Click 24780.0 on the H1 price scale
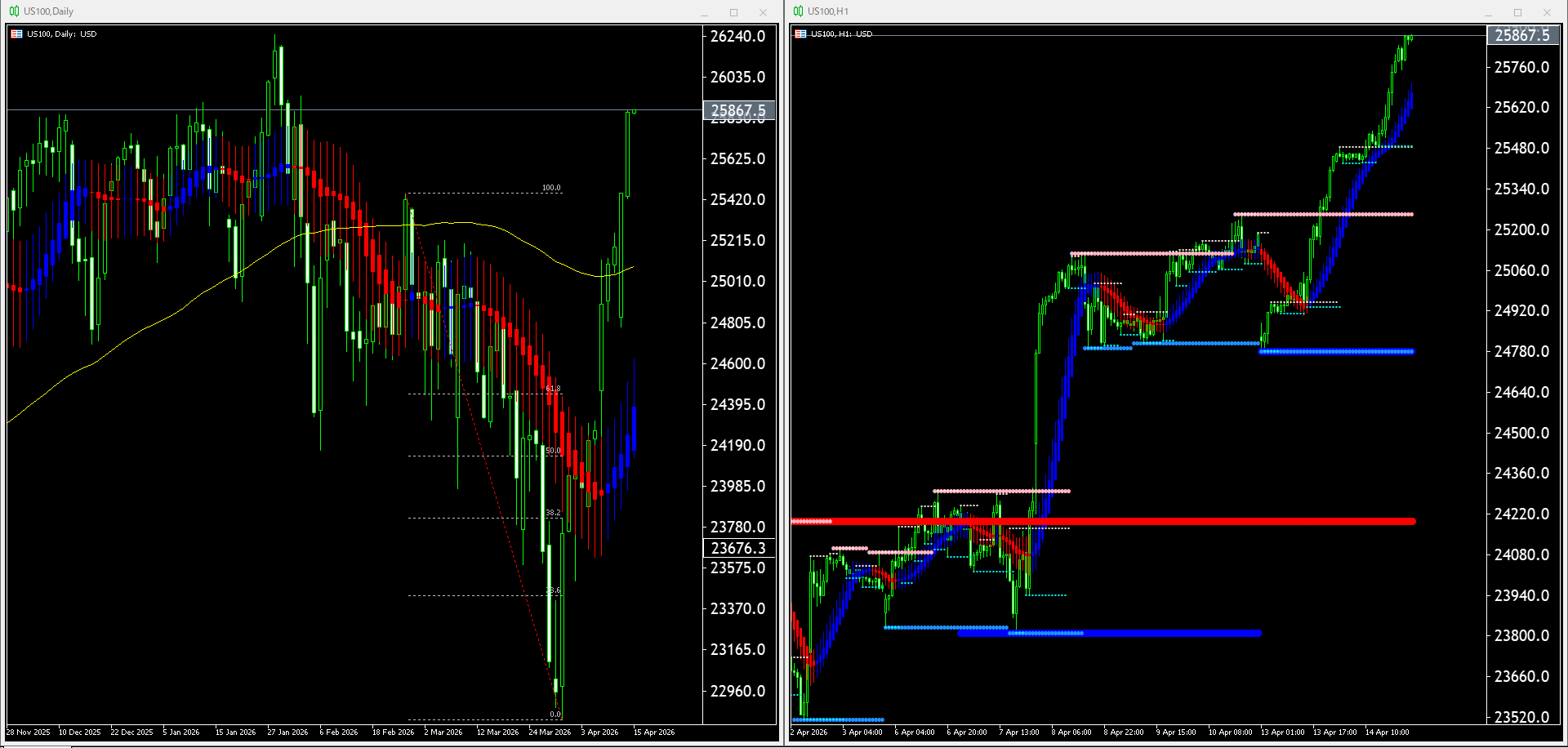The image size is (1568, 748). point(1521,351)
